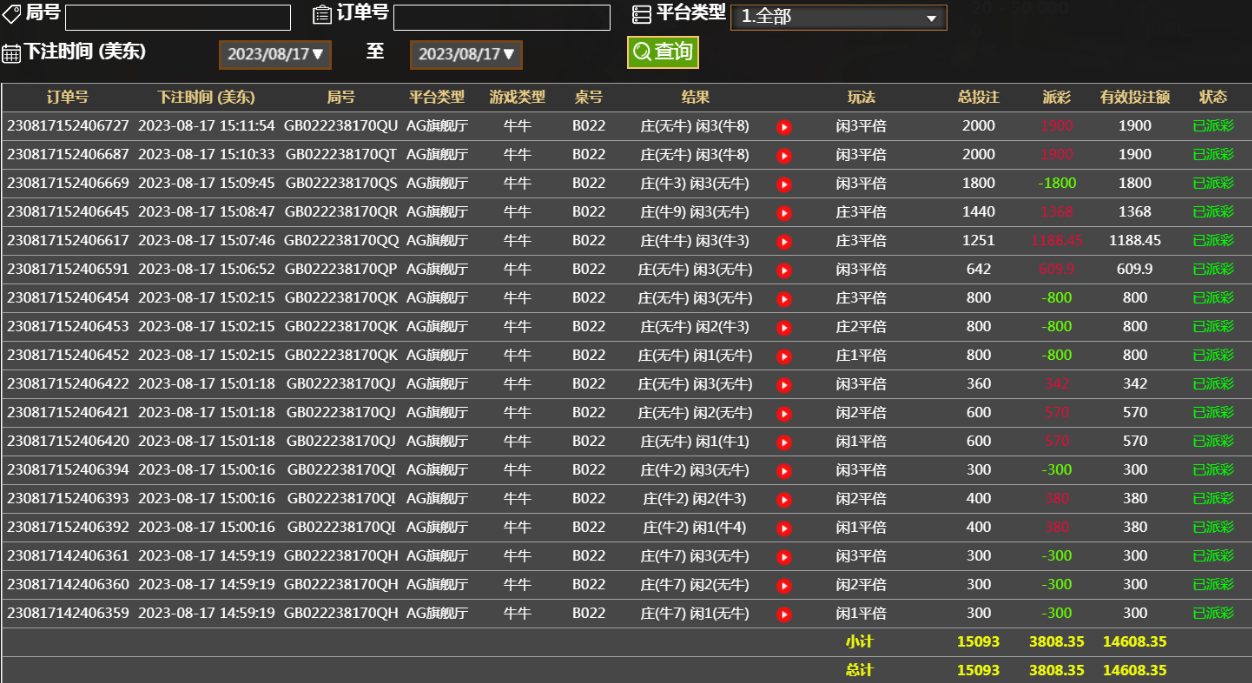The image size is (1252, 683).
Task: Play video replay for order 230817152406669
Action: [x=784, y=184]
